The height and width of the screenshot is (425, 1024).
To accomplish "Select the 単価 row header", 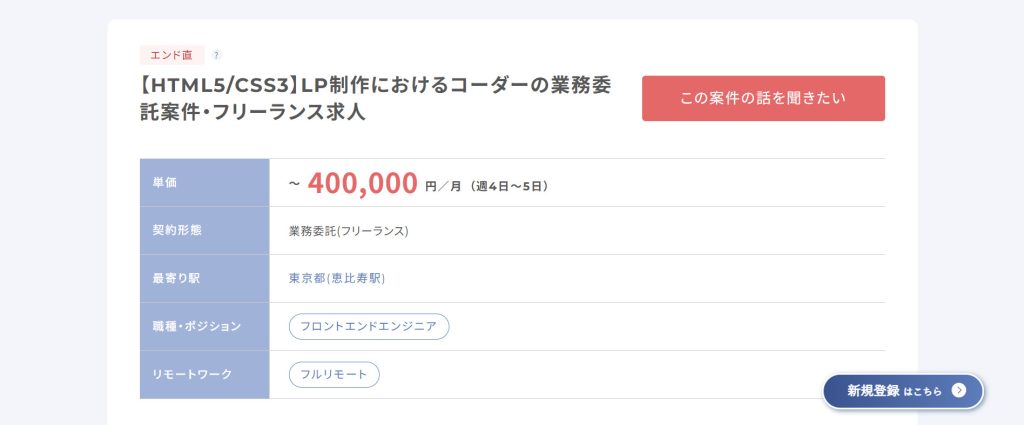I will coord(204,183).
